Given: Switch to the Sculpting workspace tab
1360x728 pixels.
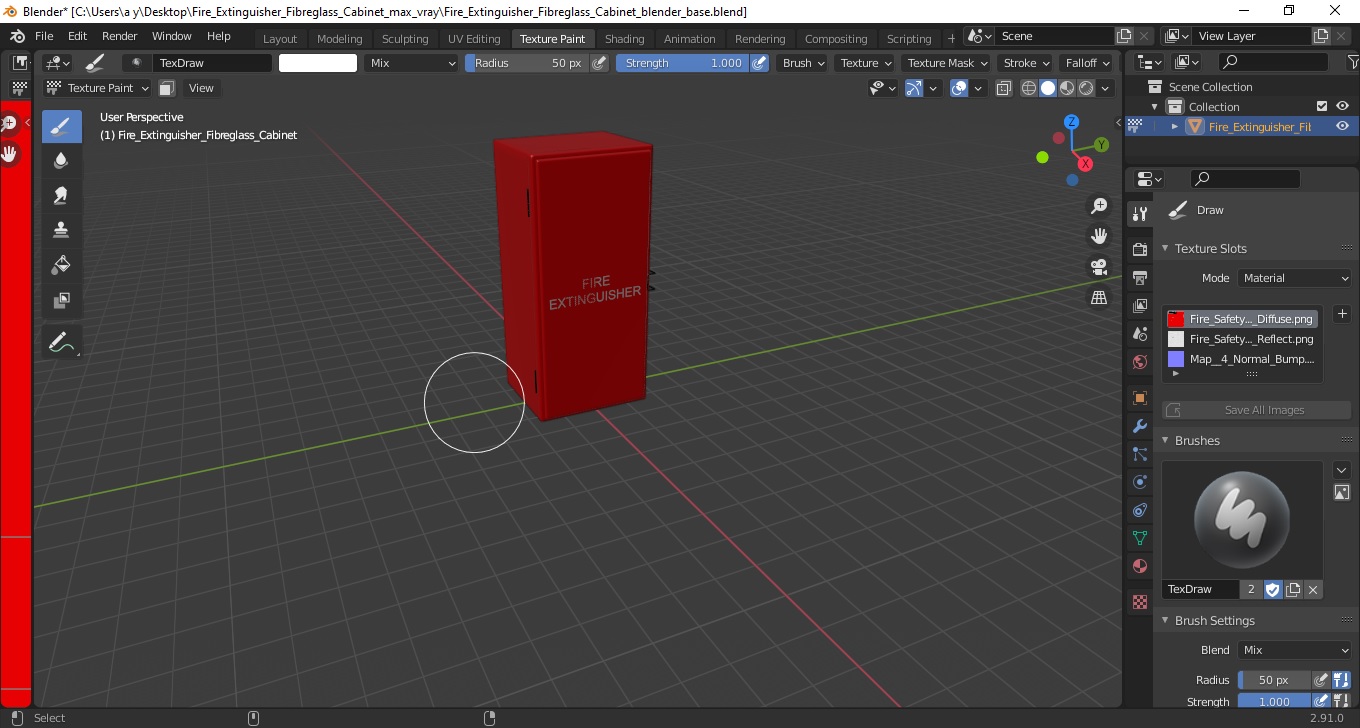Looking at the screenshot, I should tap(405, 39).
